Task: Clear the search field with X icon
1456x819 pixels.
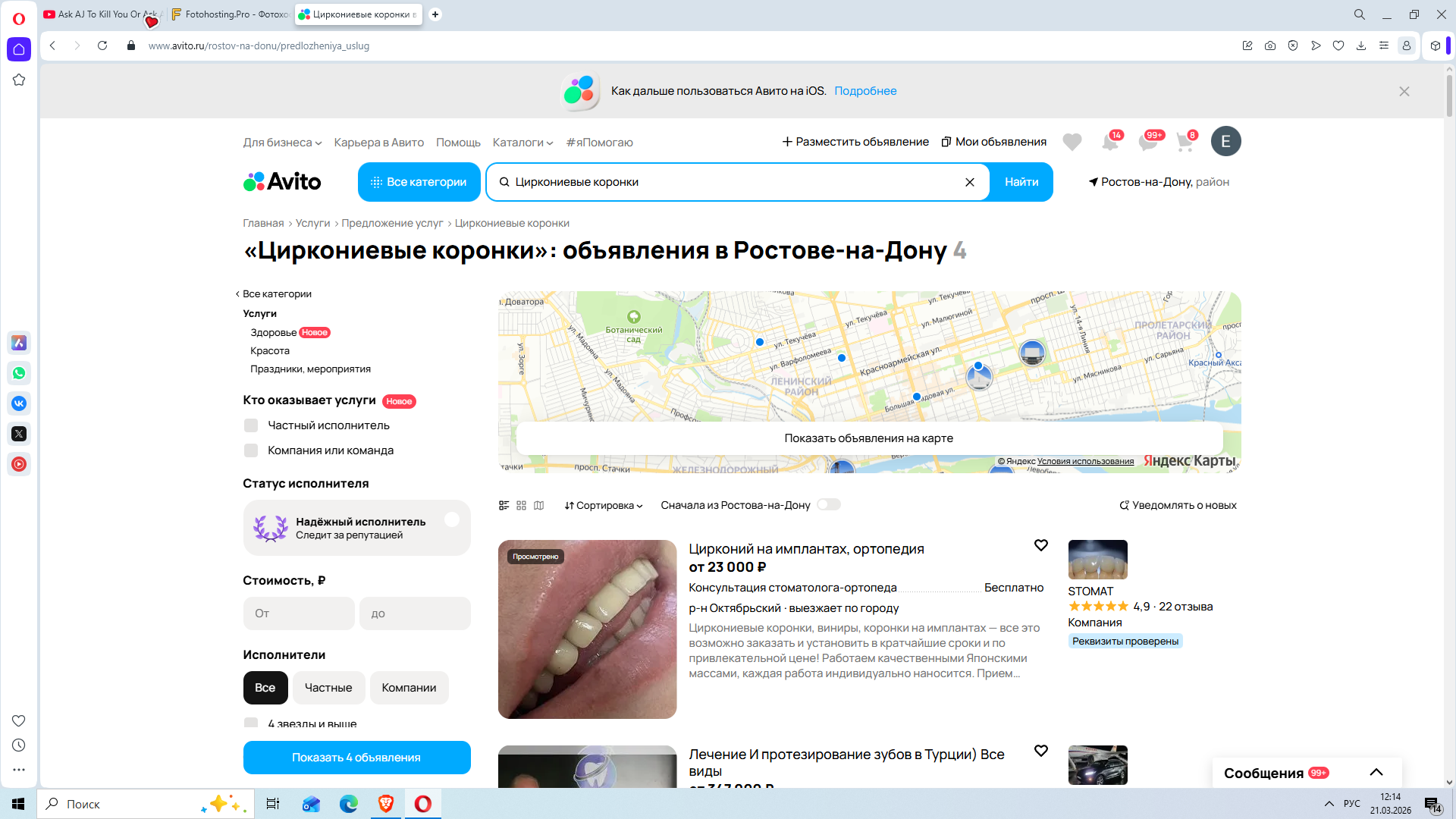Action: [969, 182]
